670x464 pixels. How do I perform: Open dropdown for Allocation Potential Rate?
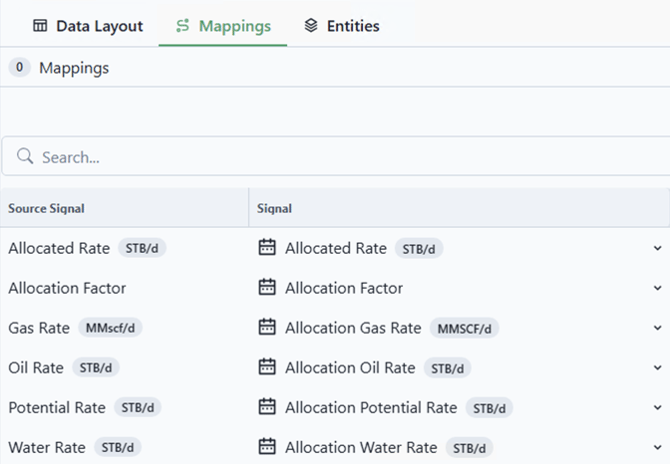(657, 408)
